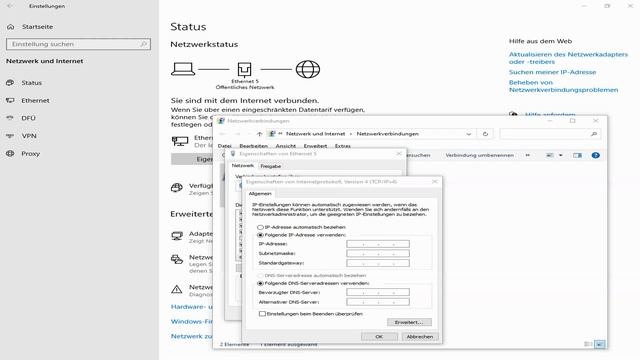Click the laptop icon in network diagram
This screenshot has height=360, width=640.
(x=182, y=69)
